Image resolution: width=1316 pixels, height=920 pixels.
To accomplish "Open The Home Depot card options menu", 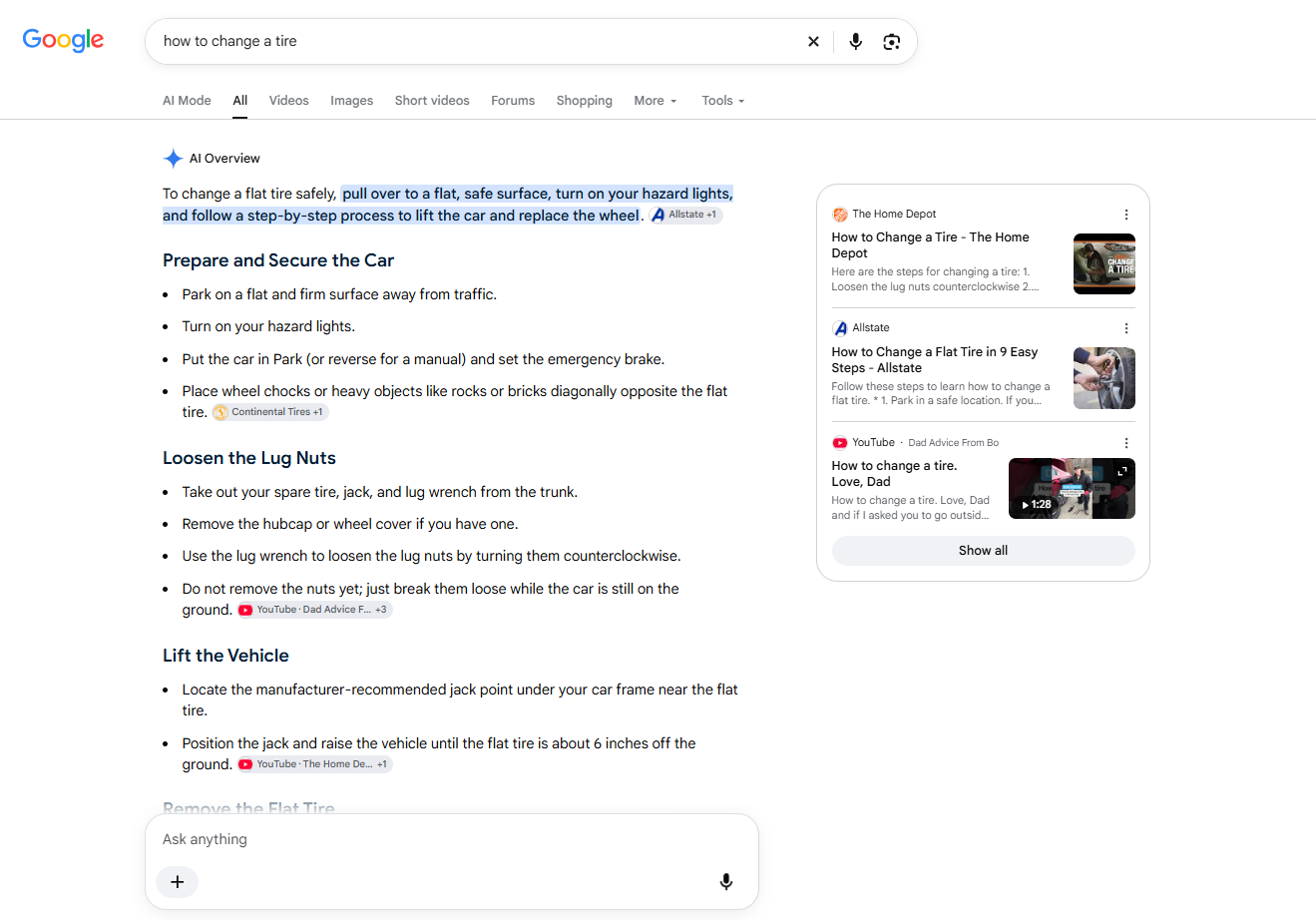I will [x=1126, y=215].
